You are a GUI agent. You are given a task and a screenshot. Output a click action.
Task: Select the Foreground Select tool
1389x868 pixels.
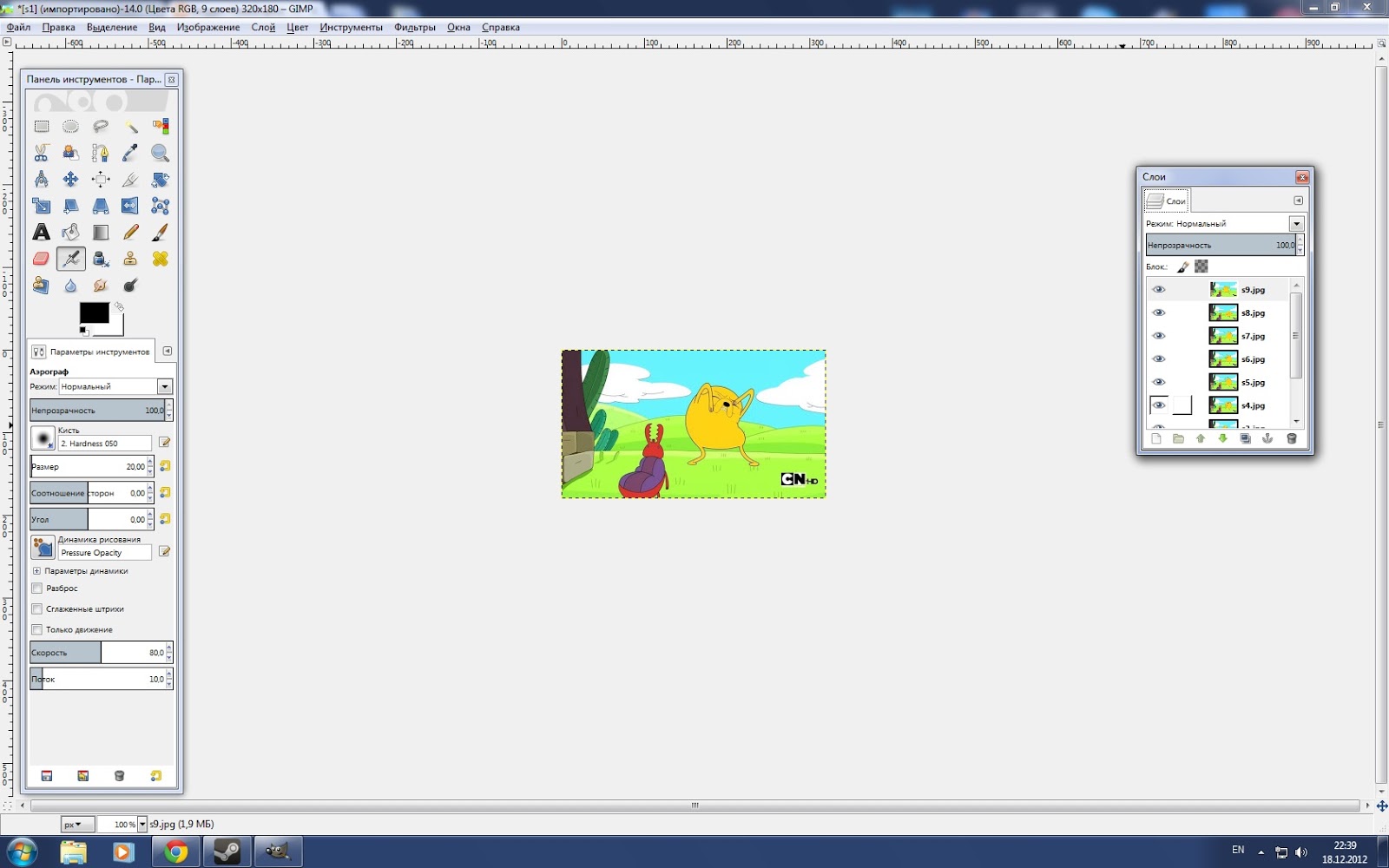tap(70, 153)
